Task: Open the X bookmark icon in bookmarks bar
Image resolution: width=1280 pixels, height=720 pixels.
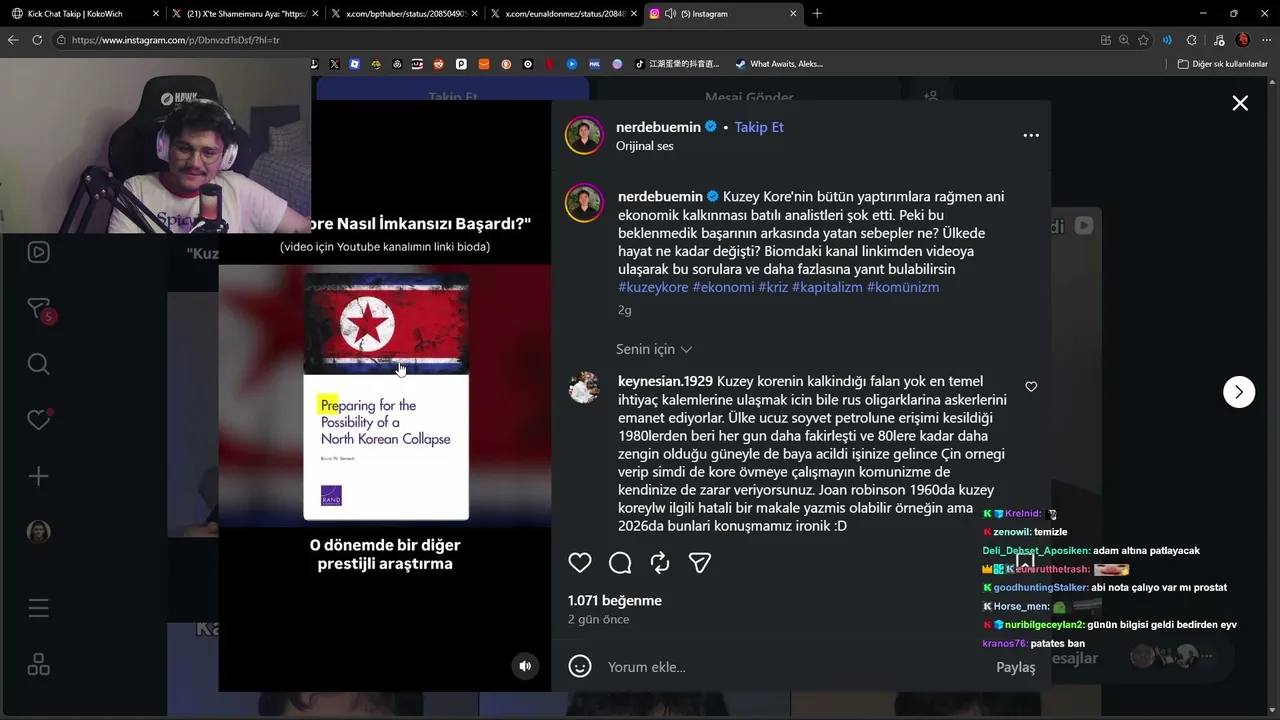Action: click(334, 64)
